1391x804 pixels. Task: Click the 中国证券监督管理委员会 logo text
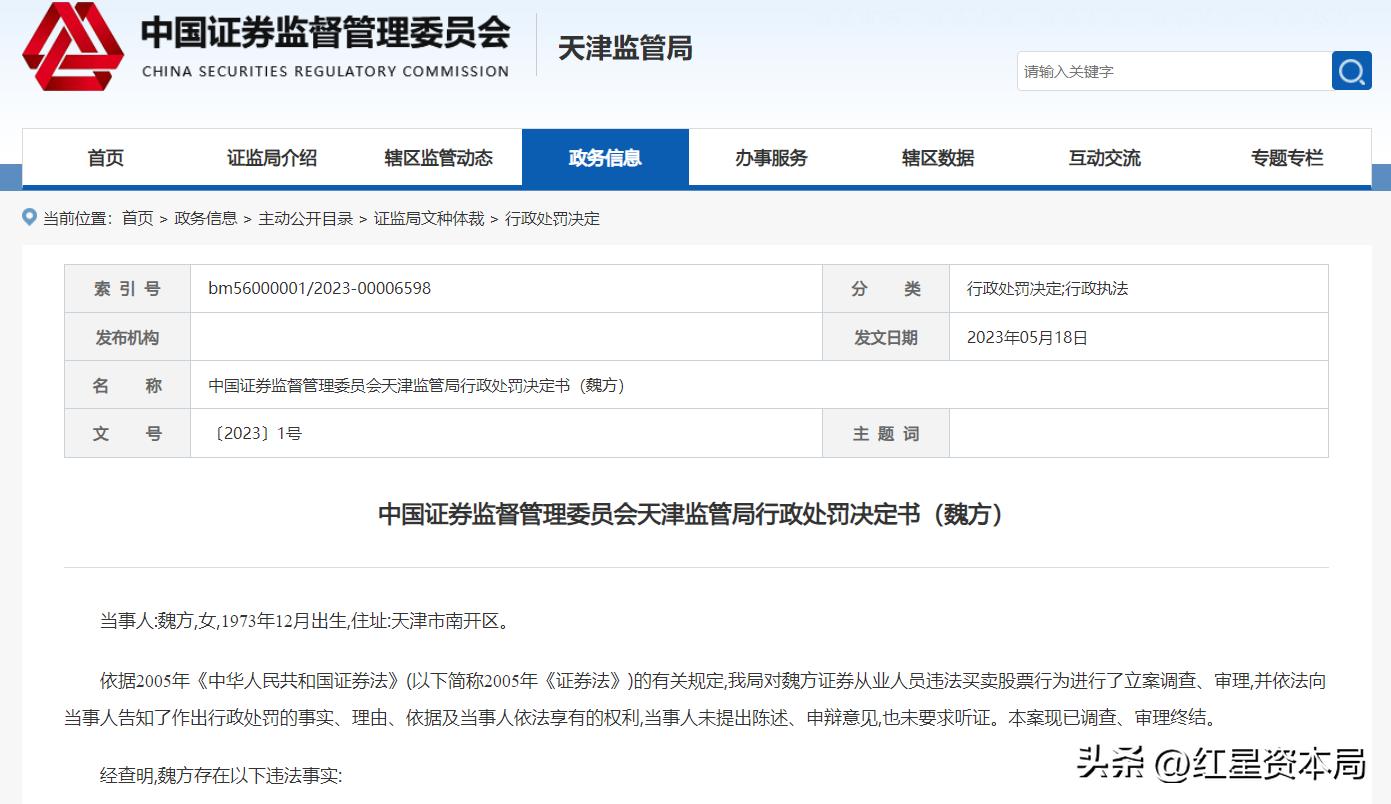coord(325,33)
